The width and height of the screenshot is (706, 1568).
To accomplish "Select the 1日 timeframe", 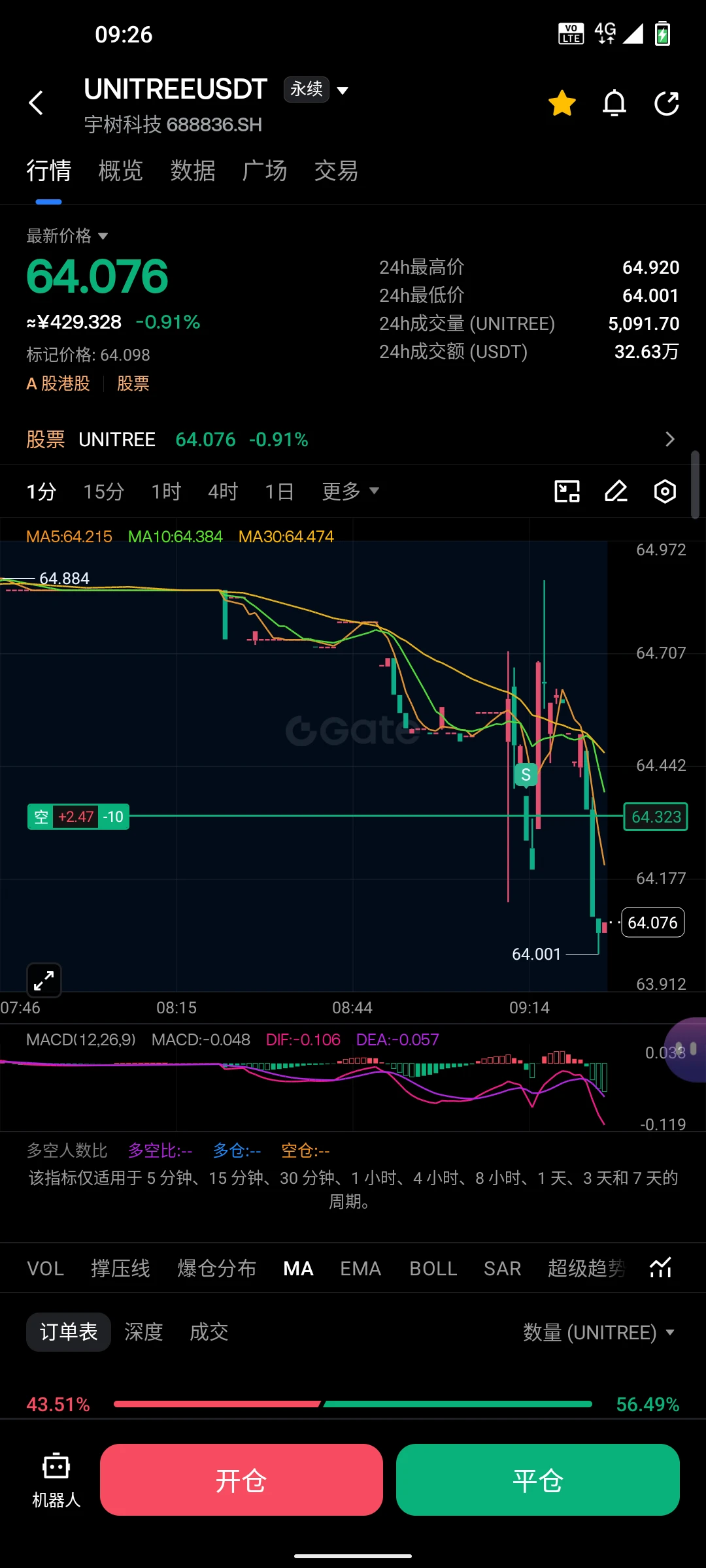I will [279, 491].
